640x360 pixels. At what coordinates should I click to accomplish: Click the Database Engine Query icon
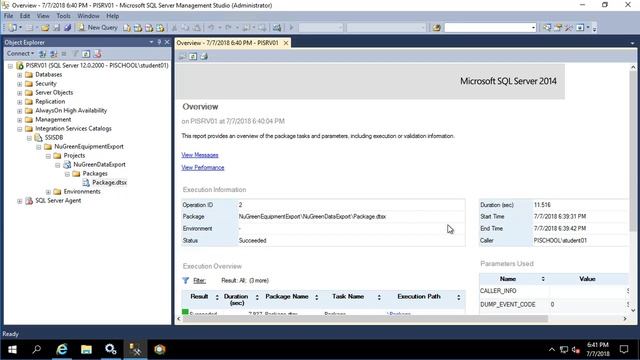click(x=127, y=28)
